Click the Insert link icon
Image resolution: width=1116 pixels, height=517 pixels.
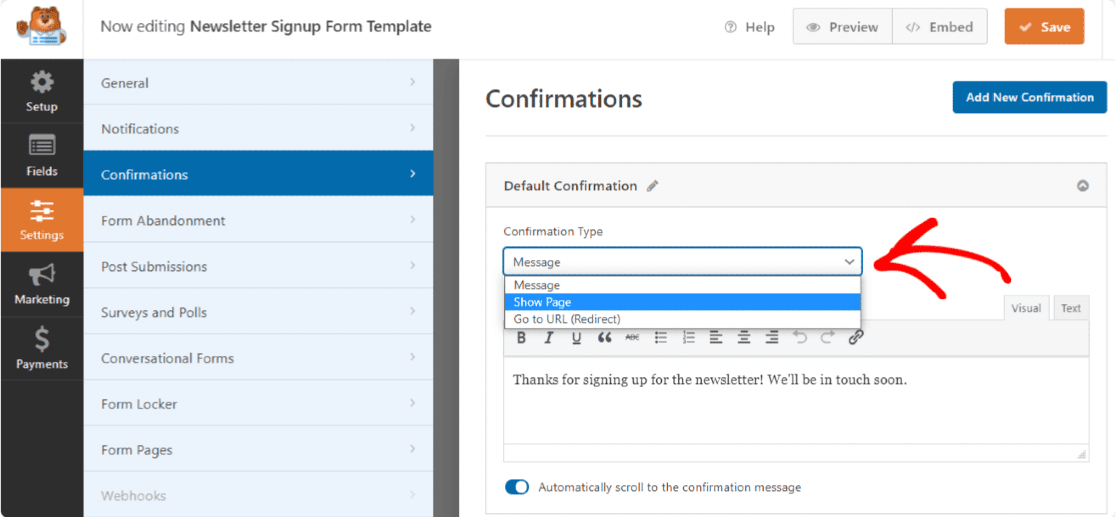click(856, 338)
